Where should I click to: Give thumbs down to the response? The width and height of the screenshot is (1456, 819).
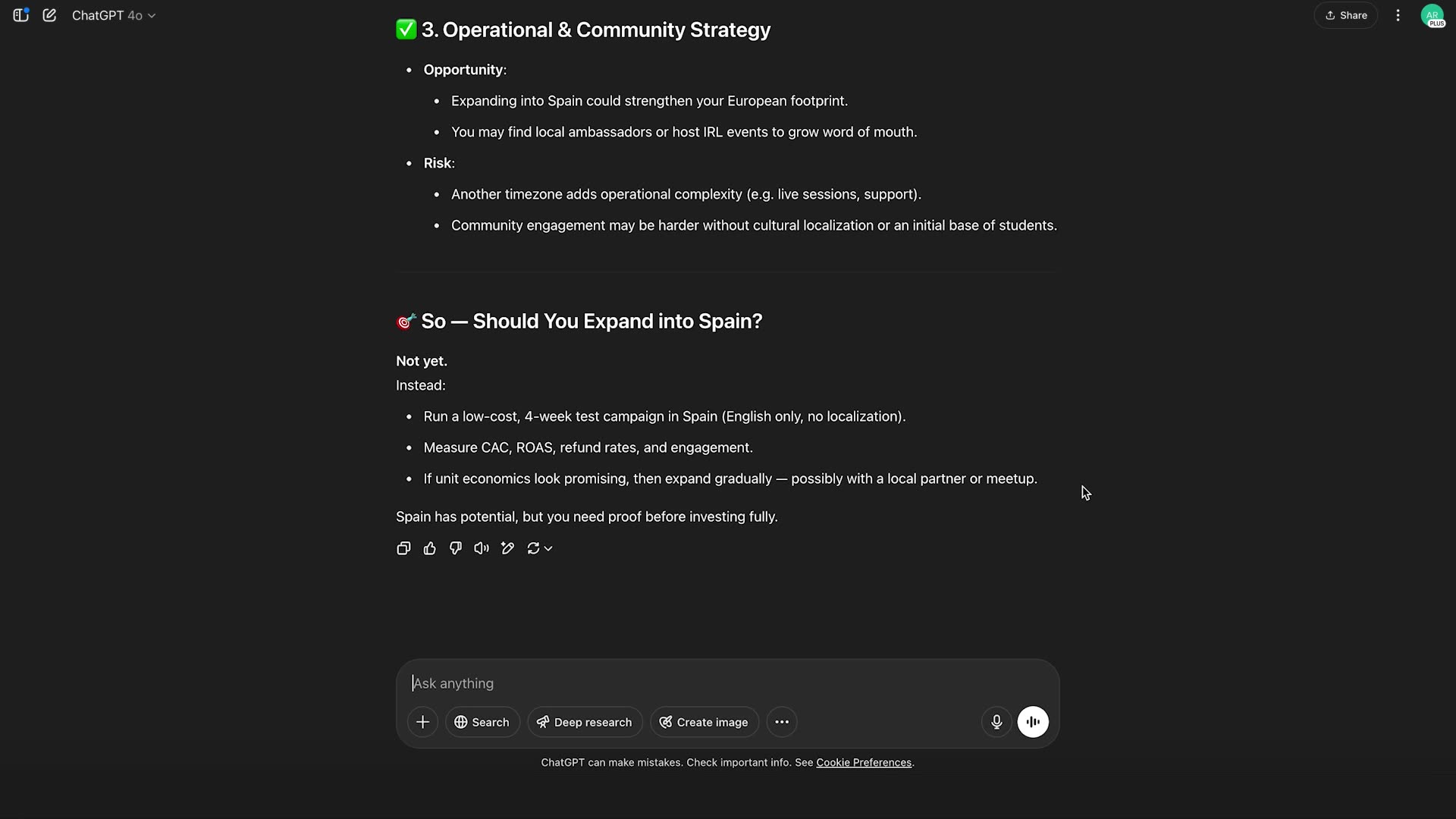pos(455,548)
